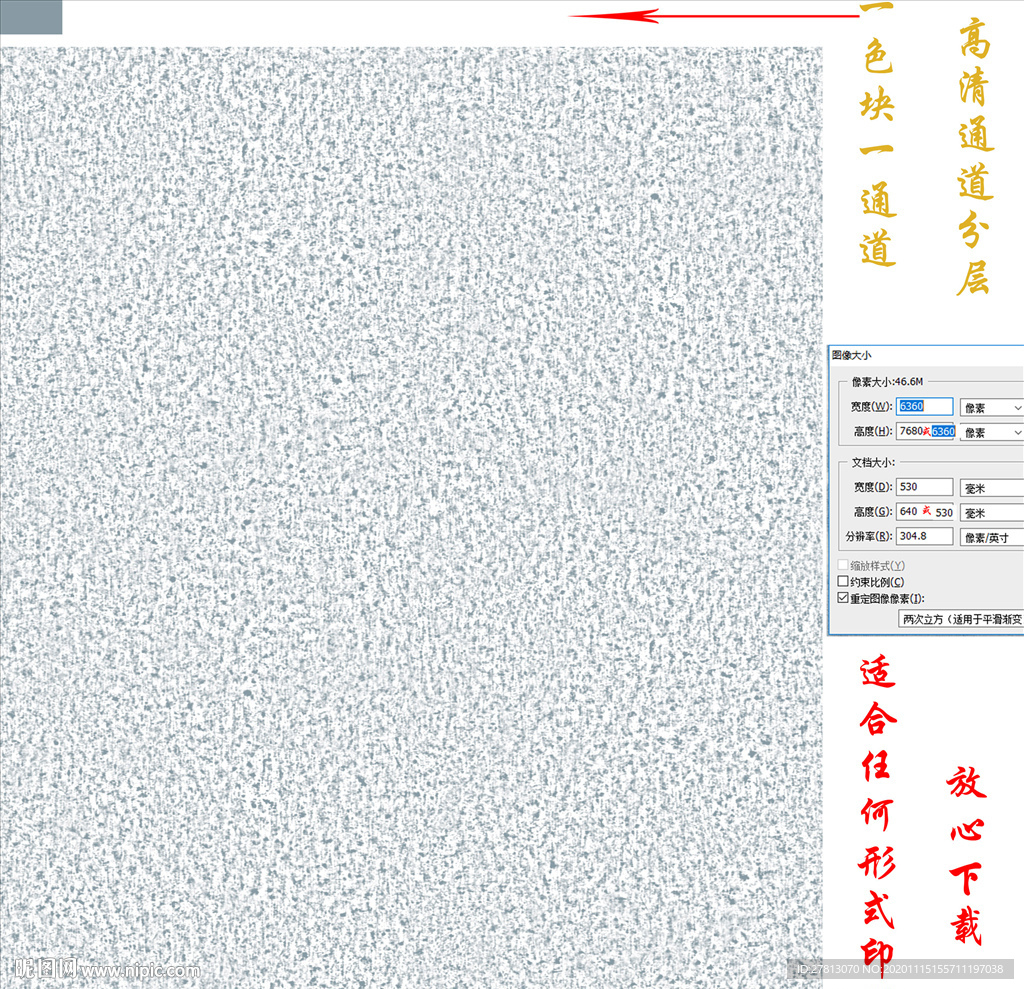Click the document Width (宽度D) field showing 530

[x=924, y=487]
